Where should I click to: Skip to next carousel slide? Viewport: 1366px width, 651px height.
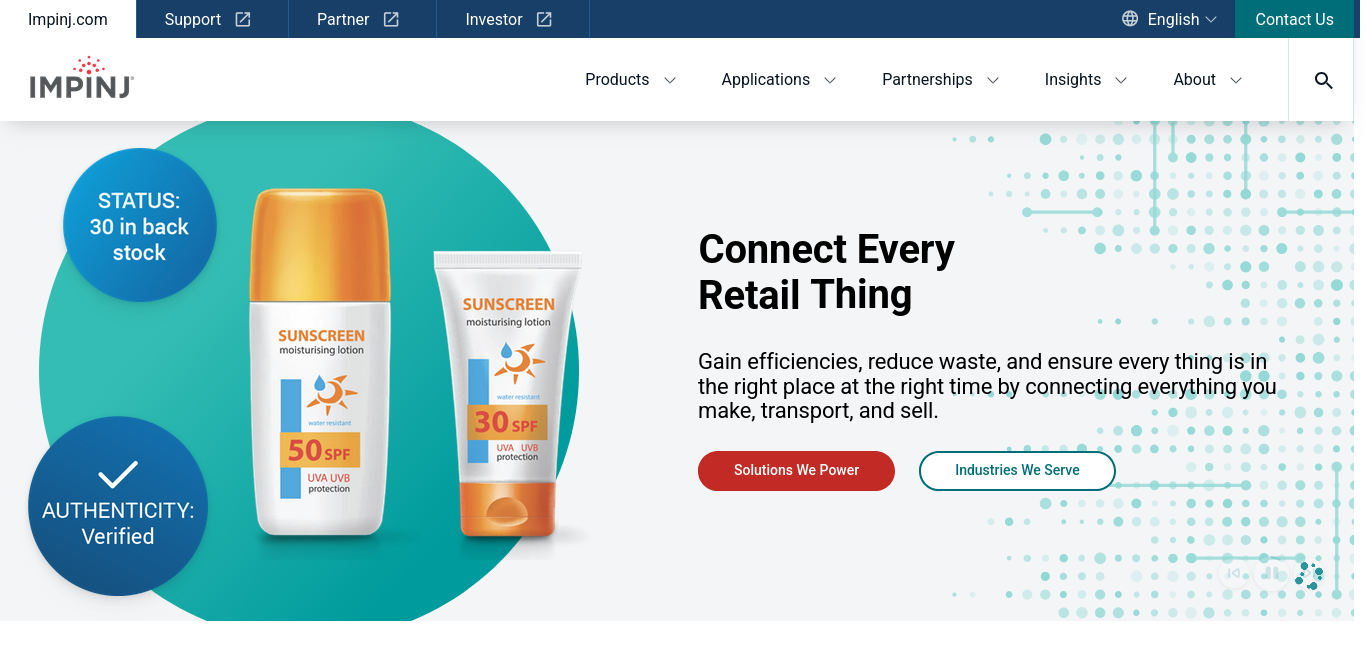pos(1308,574)
